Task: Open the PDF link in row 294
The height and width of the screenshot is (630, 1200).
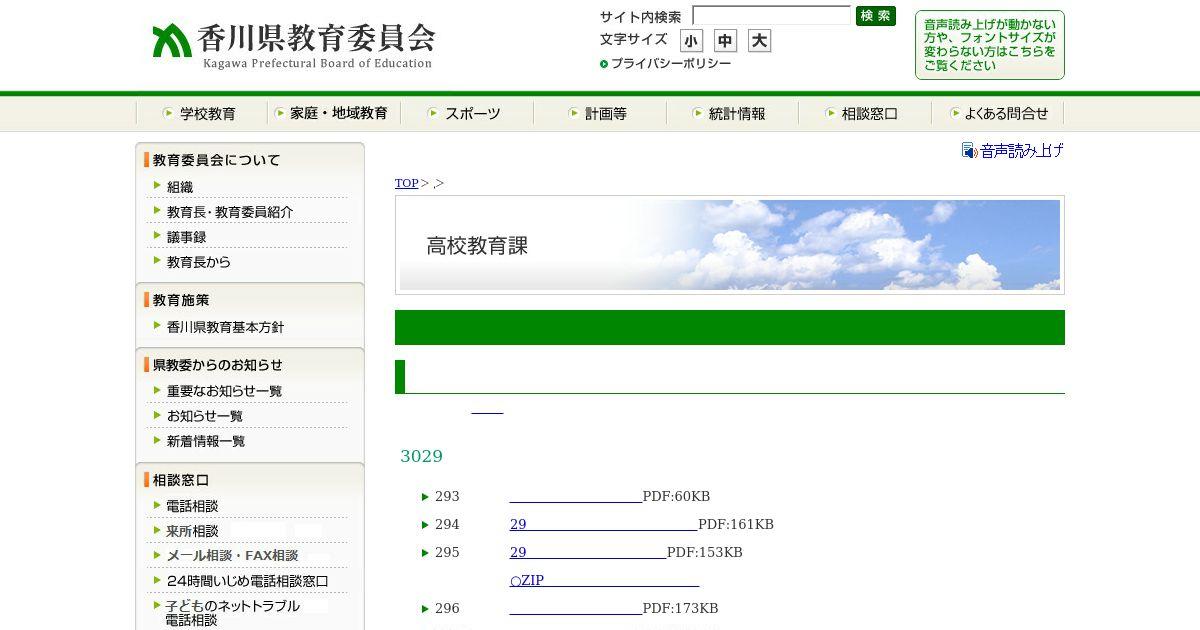Action: pyautogui.click(x=603, y=525)
